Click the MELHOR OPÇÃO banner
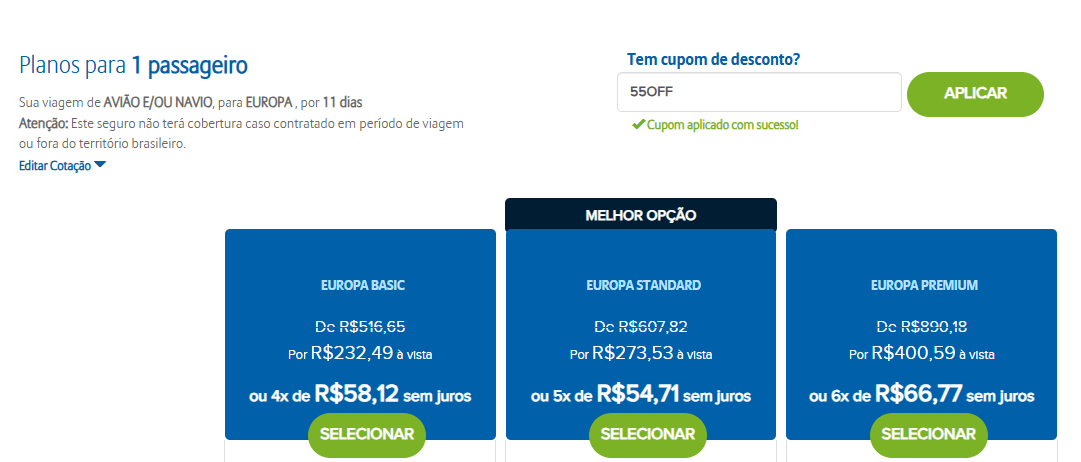Viewport: 1081px width, 462px height. 640,215
